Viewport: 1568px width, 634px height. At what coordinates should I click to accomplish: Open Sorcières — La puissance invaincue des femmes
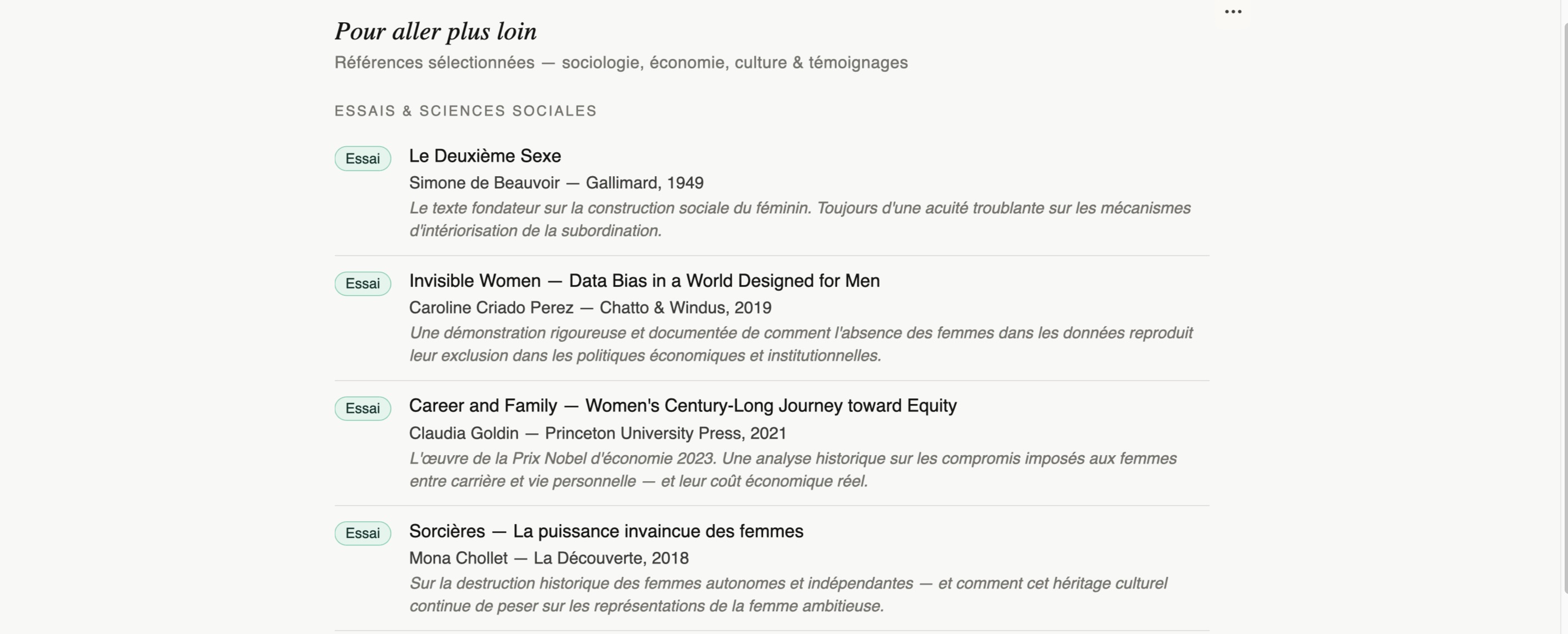point(606,531)
